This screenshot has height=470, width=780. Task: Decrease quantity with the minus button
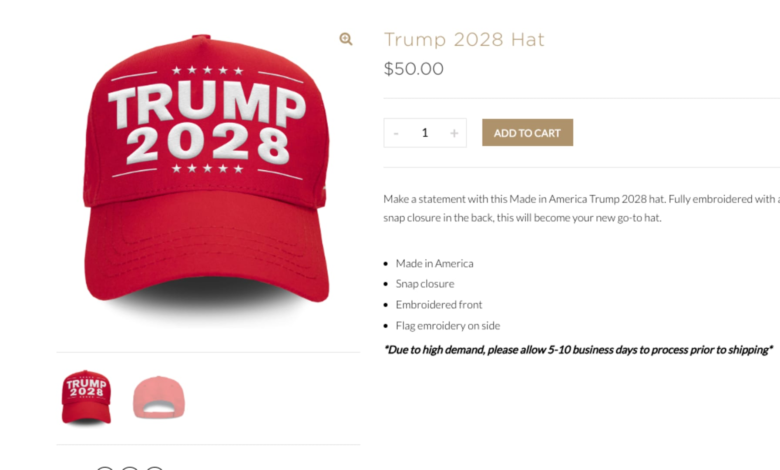[396, 133]
